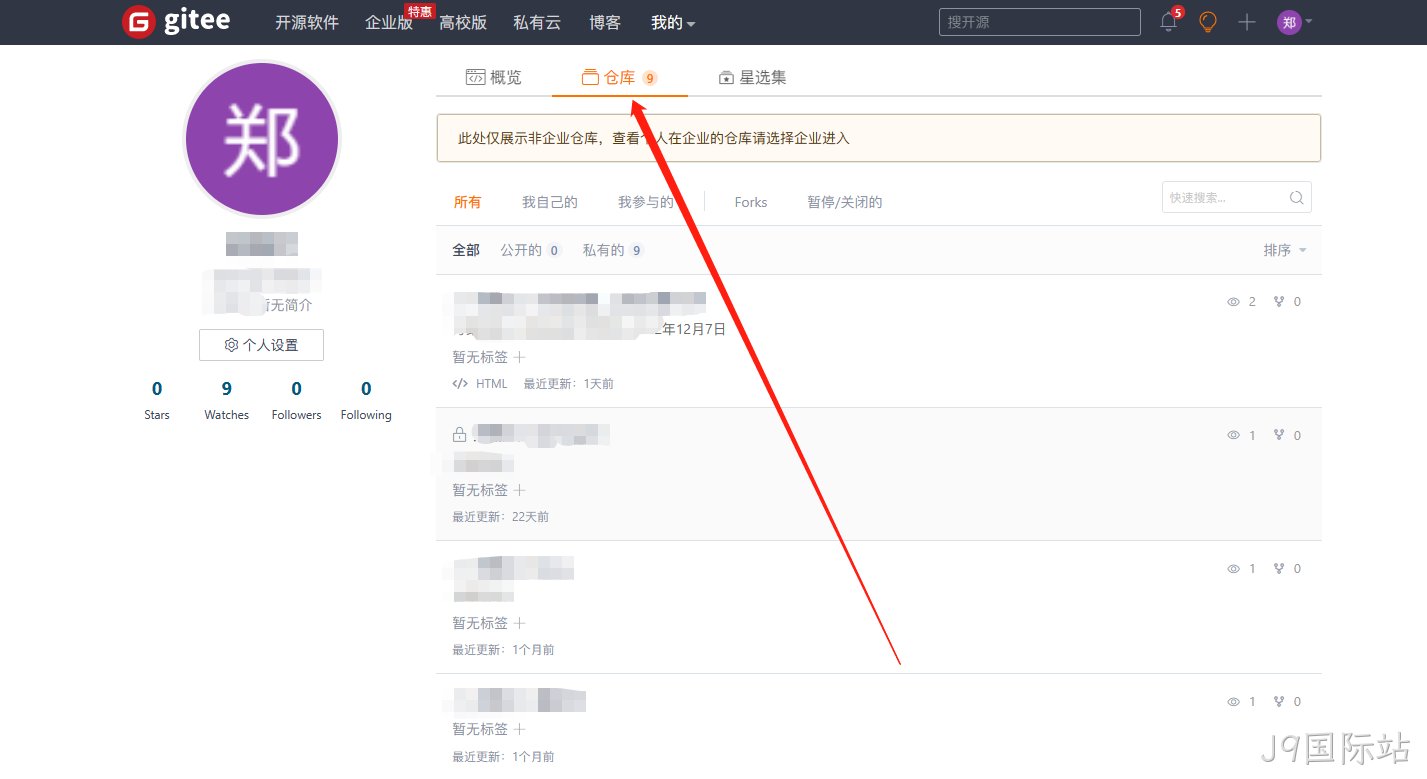Open the notifications bell icon
This screenshot has height=779, width=1427.
[1168, 22]
